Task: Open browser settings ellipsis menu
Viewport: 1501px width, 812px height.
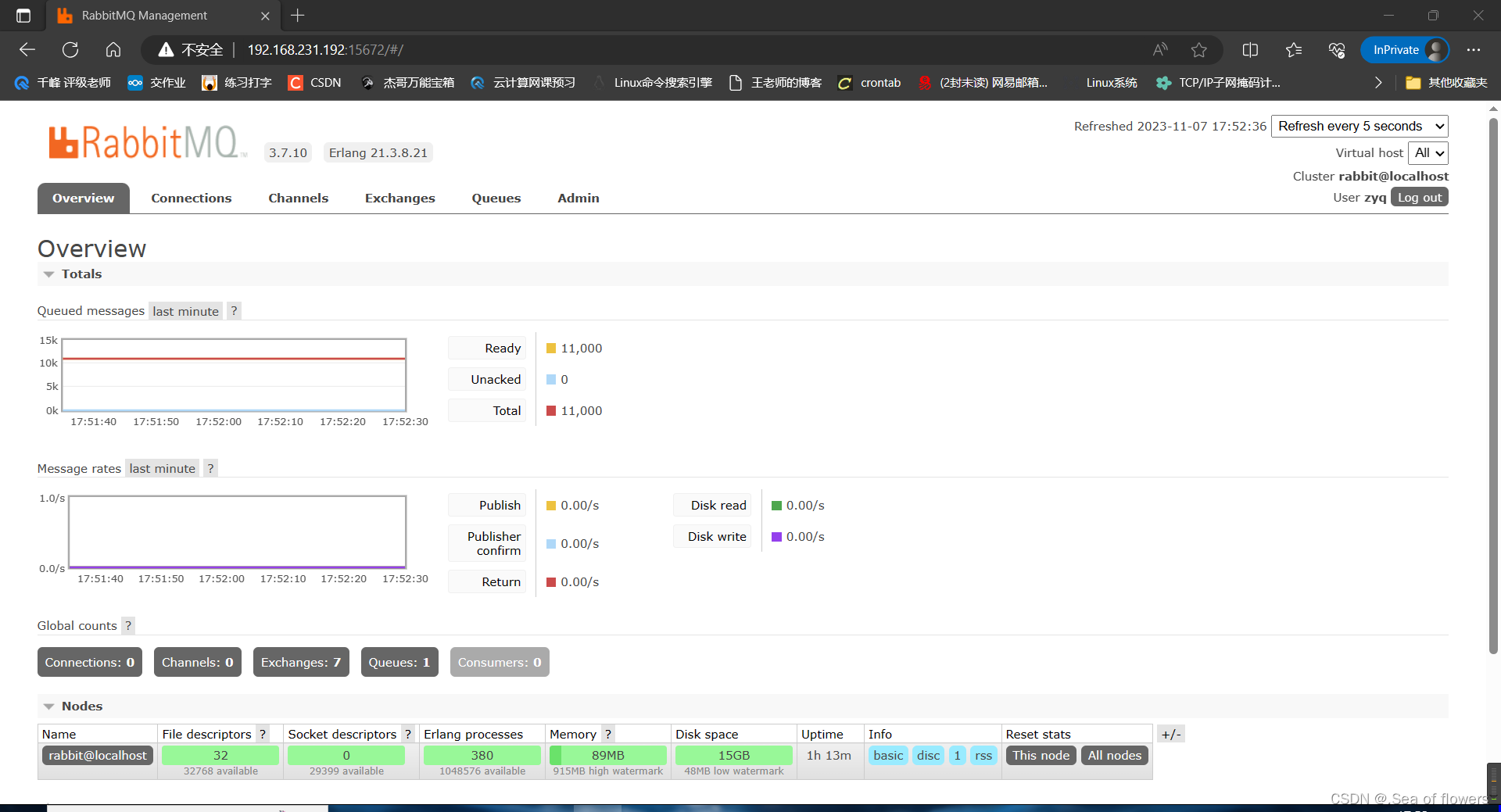Action: pos(1474,50)
